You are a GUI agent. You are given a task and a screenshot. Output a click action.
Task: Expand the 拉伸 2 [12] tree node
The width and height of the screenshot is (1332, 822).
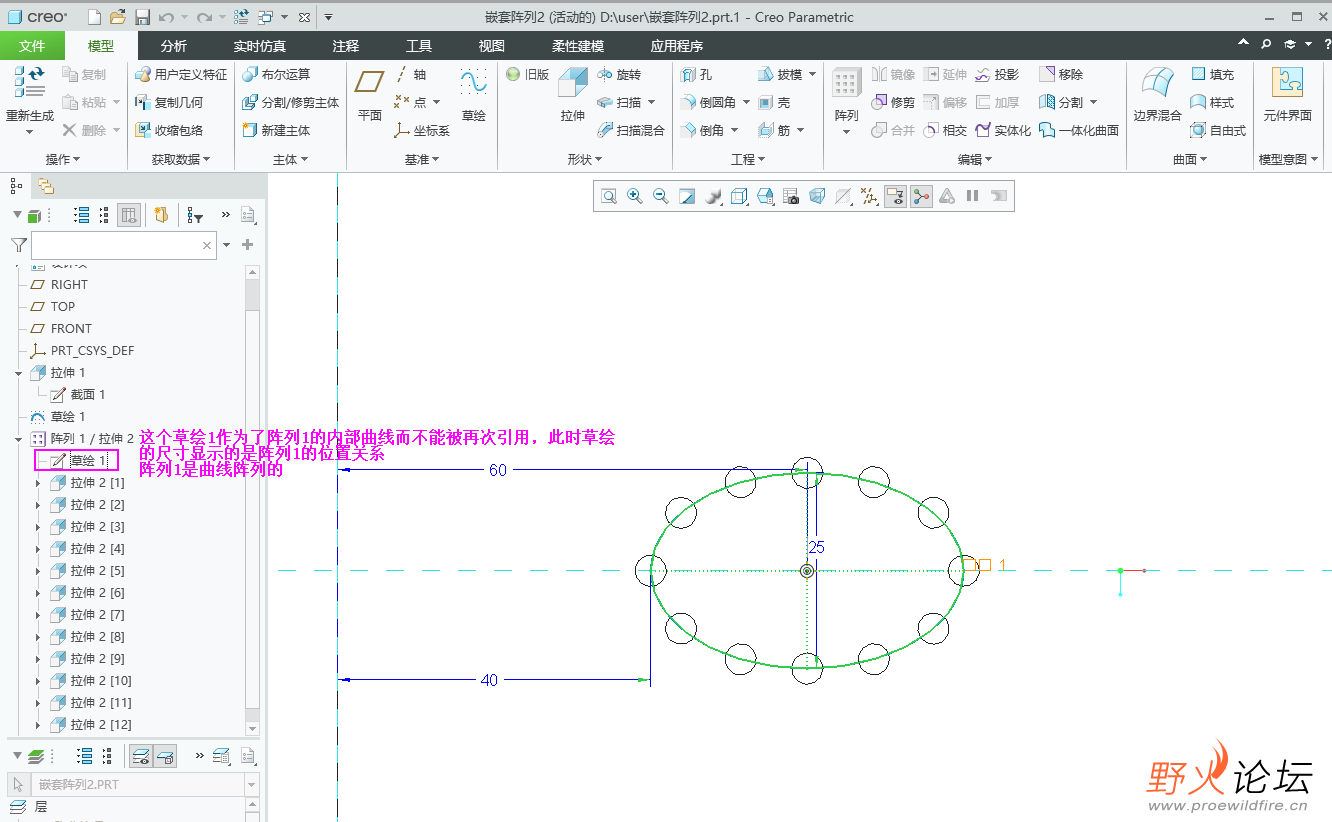38,725
